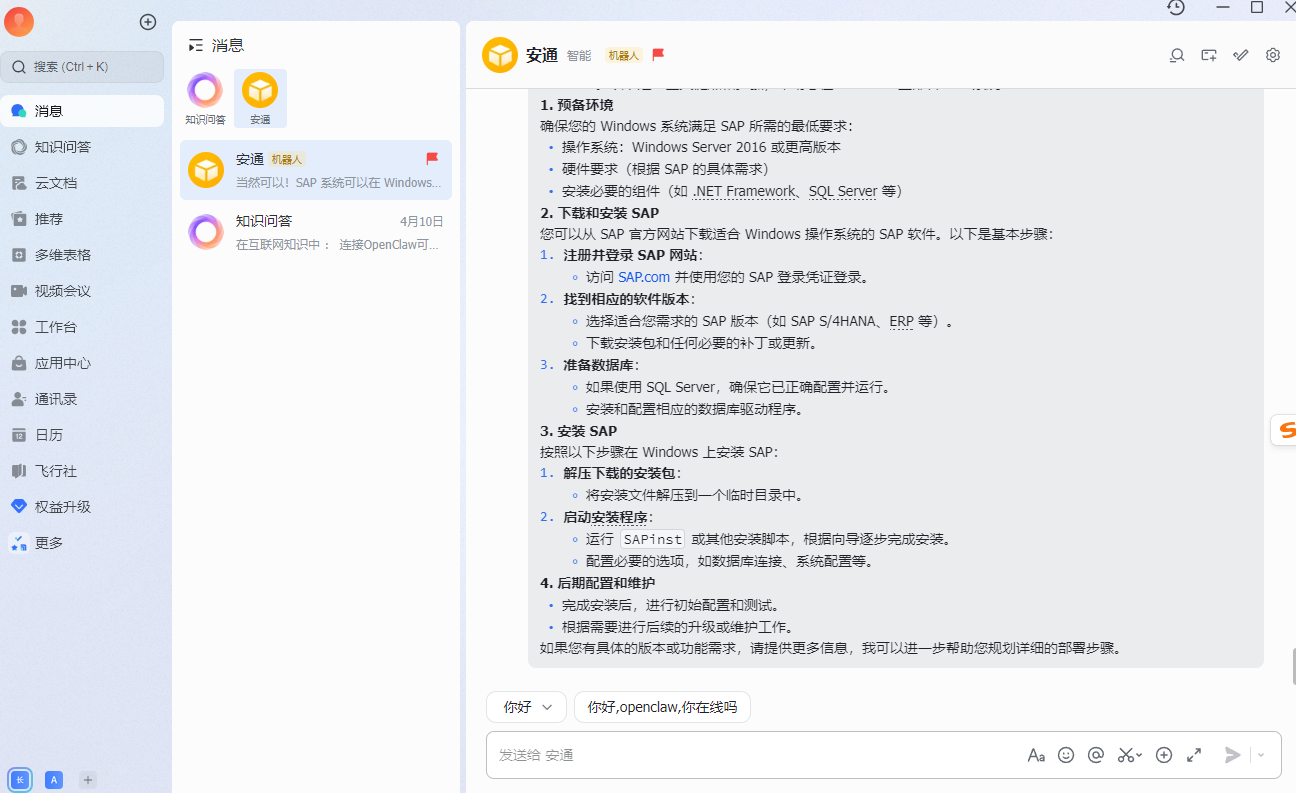Open text formatting (Aa) in the input bar
This screenshot has width=1296, height=793.
(1036, 755)
